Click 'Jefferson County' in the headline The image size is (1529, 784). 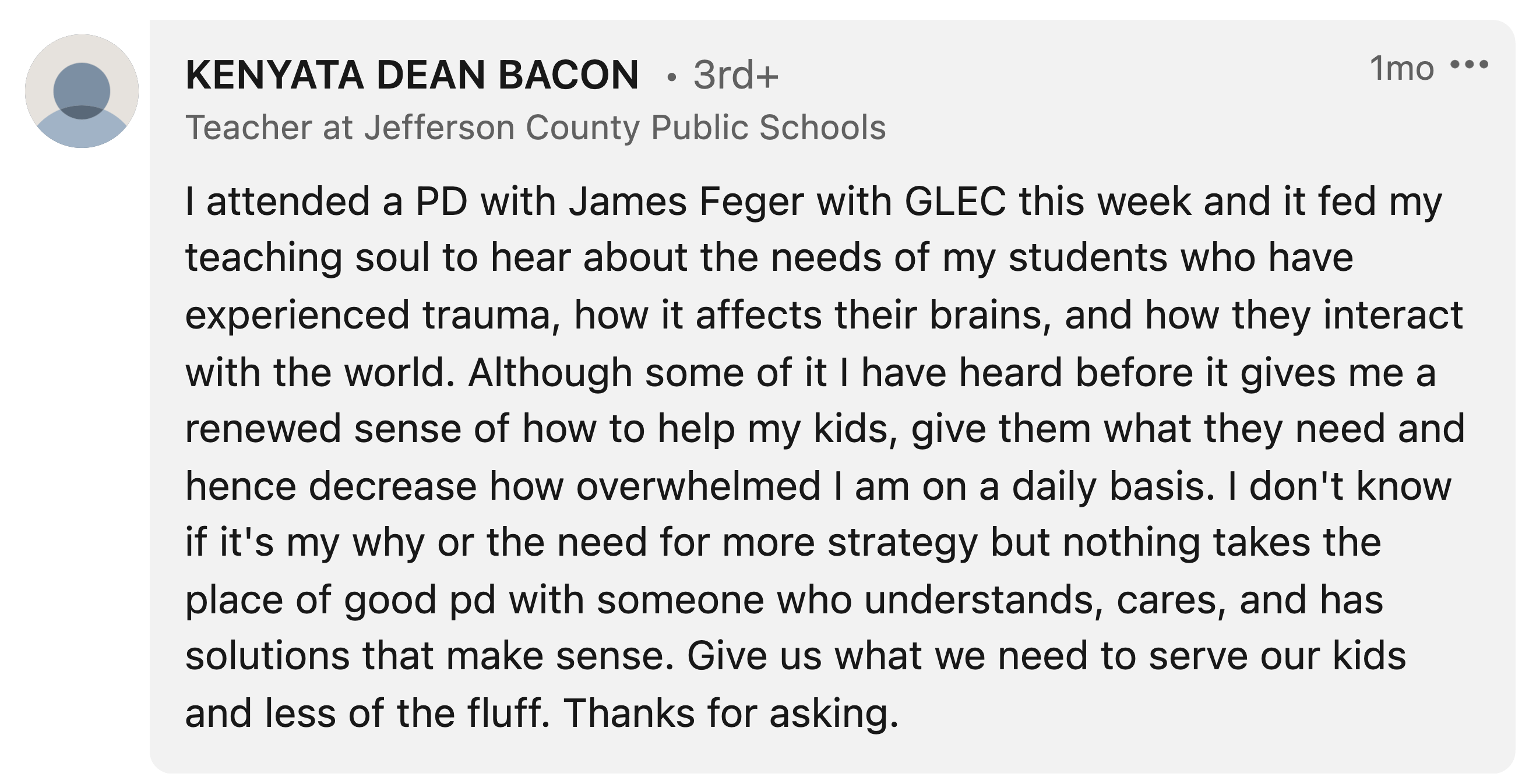click(503, 127)
